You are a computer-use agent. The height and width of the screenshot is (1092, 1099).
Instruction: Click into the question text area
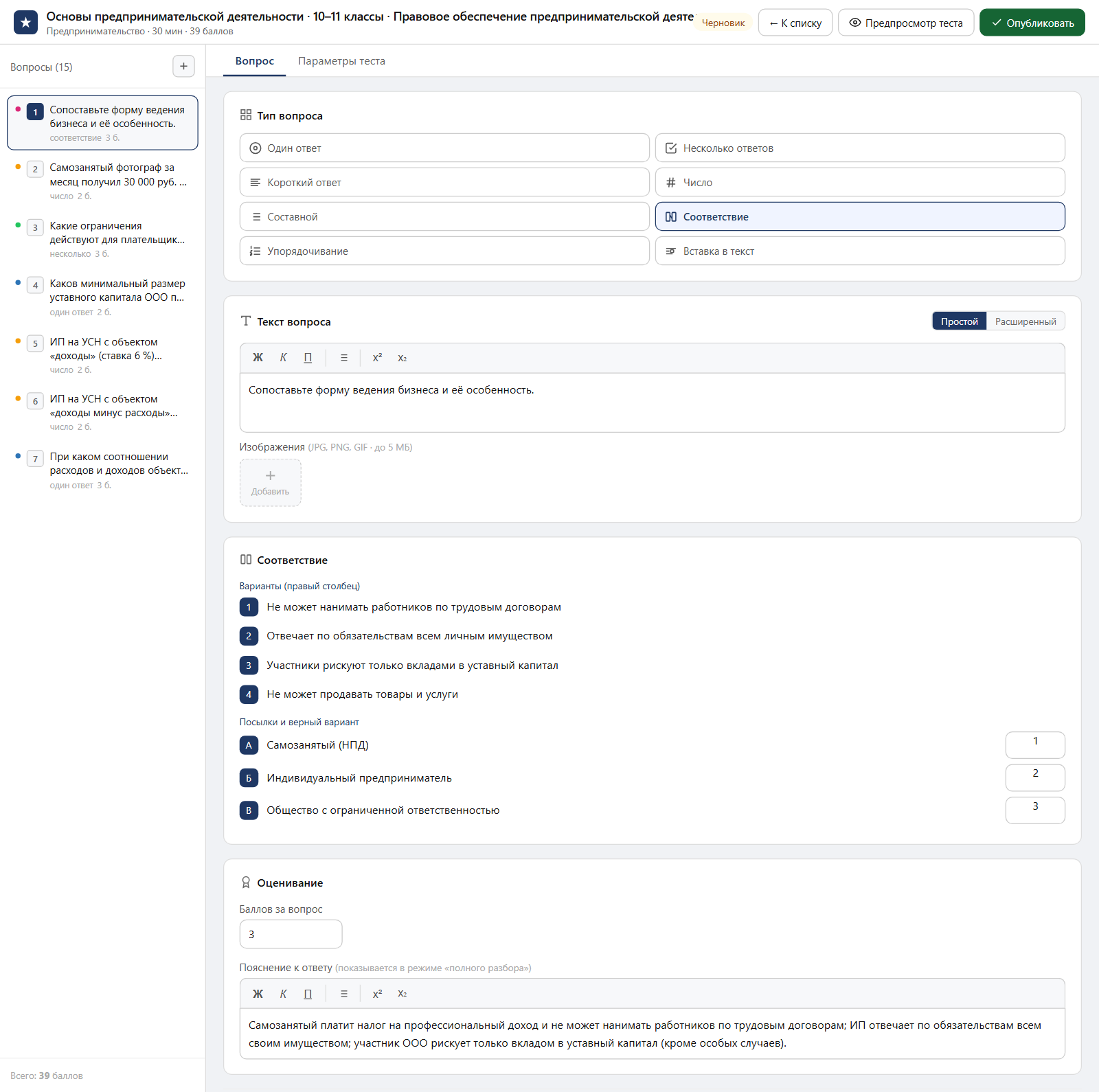pyautogui.click(x=652, y=402)
